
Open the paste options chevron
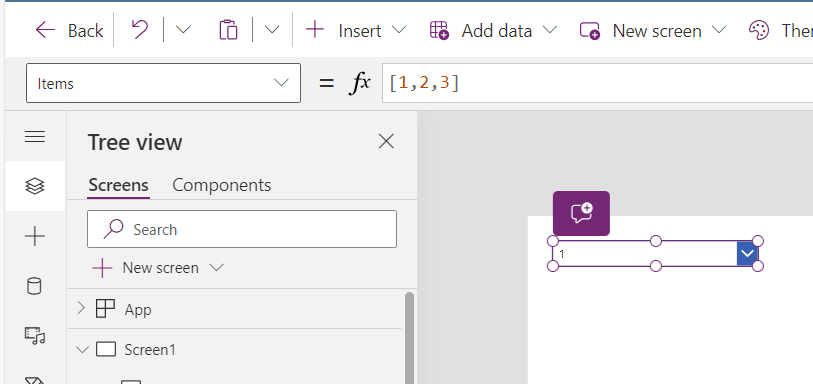click(272, 30)
